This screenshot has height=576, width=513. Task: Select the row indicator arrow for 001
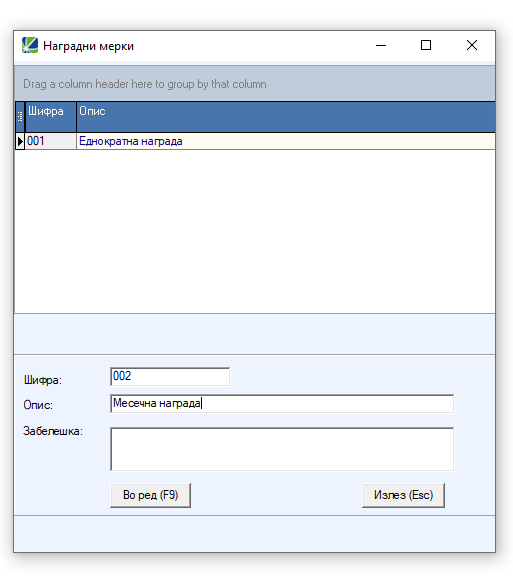(x=20, y=141)
